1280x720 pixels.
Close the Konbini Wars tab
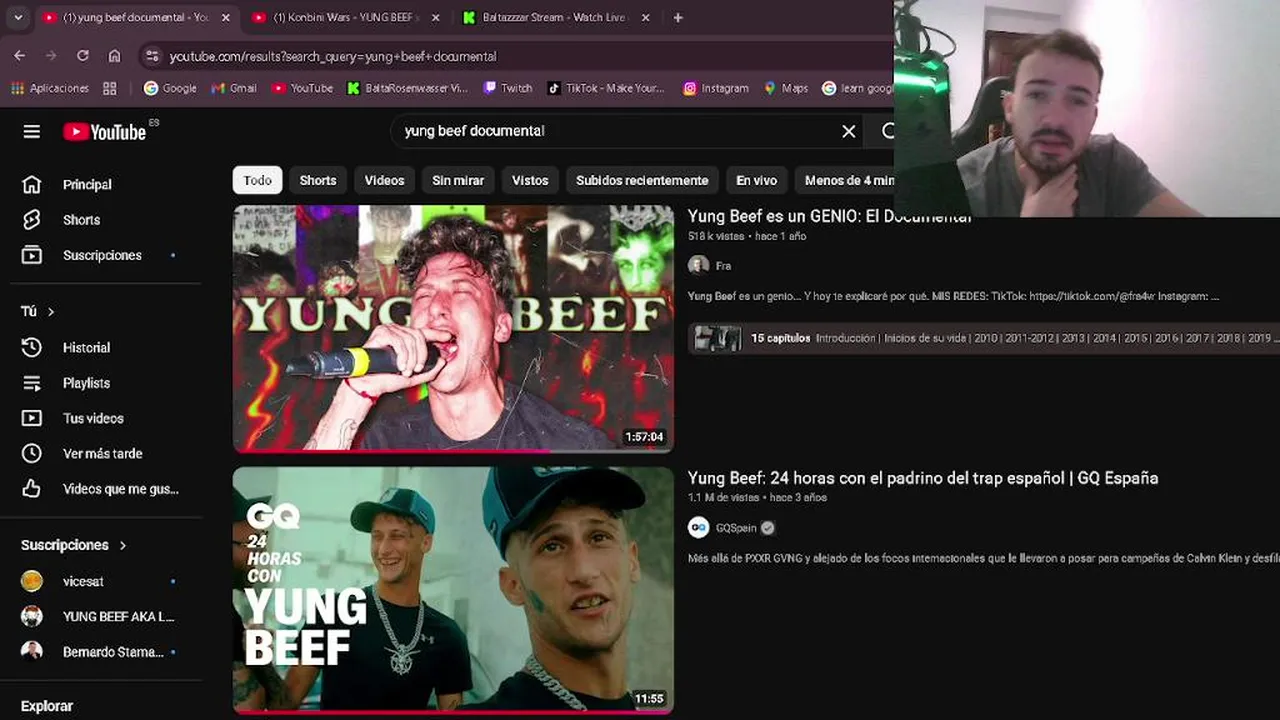tap(435, 18)
